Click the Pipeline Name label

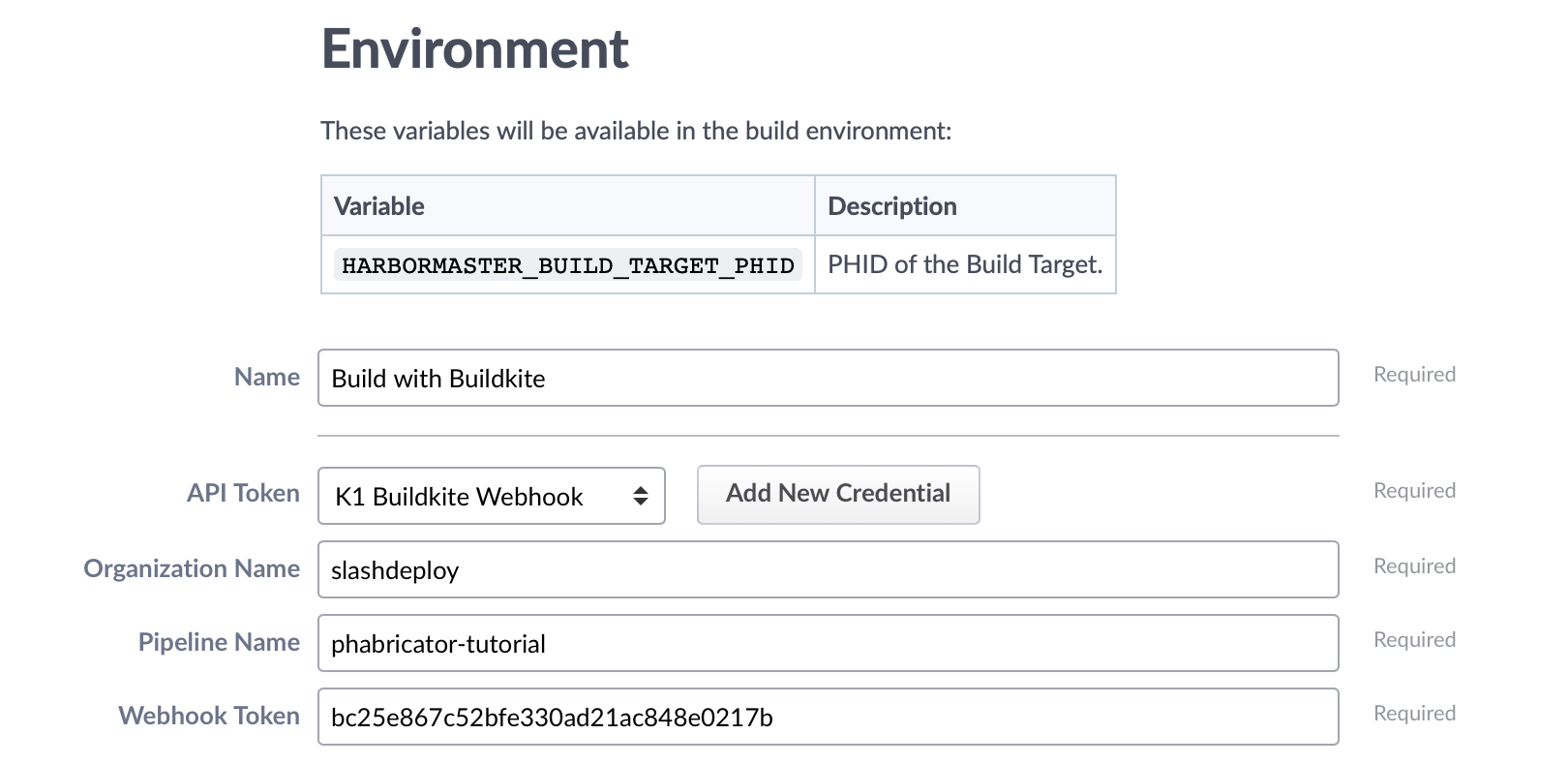(217, 642)
